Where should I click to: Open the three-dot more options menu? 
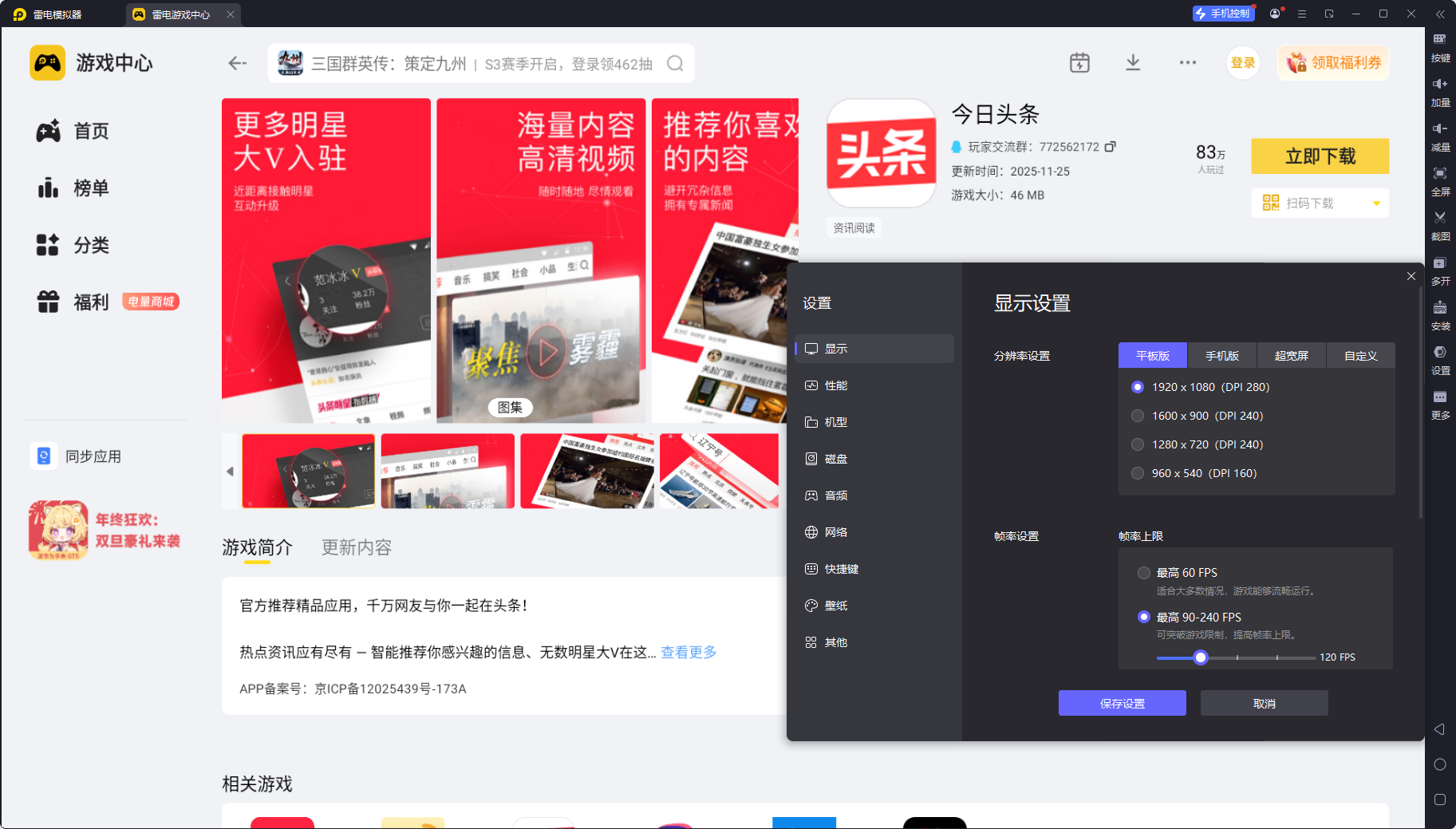click(x=1188, y=63)
